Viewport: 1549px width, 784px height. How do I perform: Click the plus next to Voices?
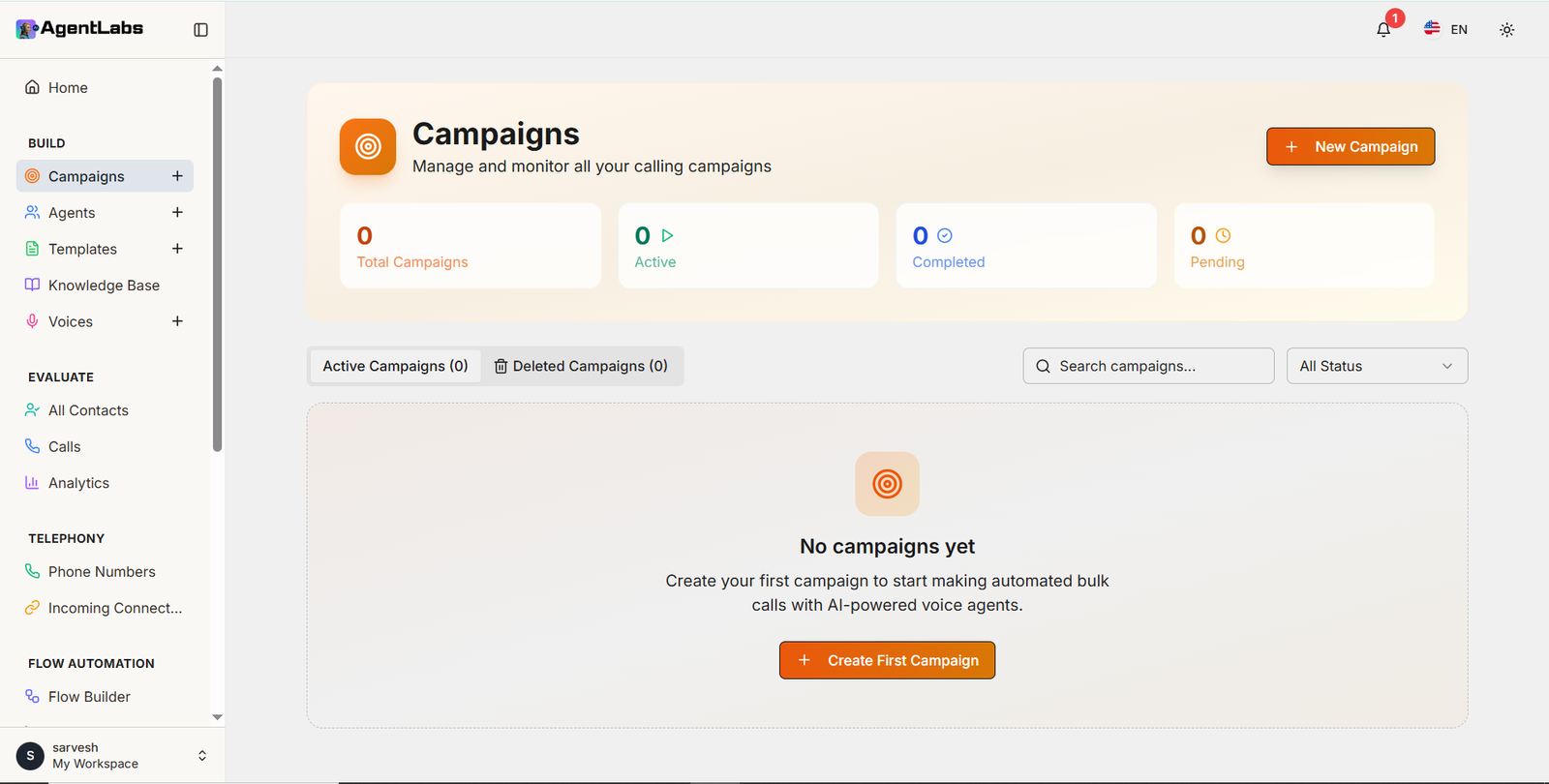point(177,321)
